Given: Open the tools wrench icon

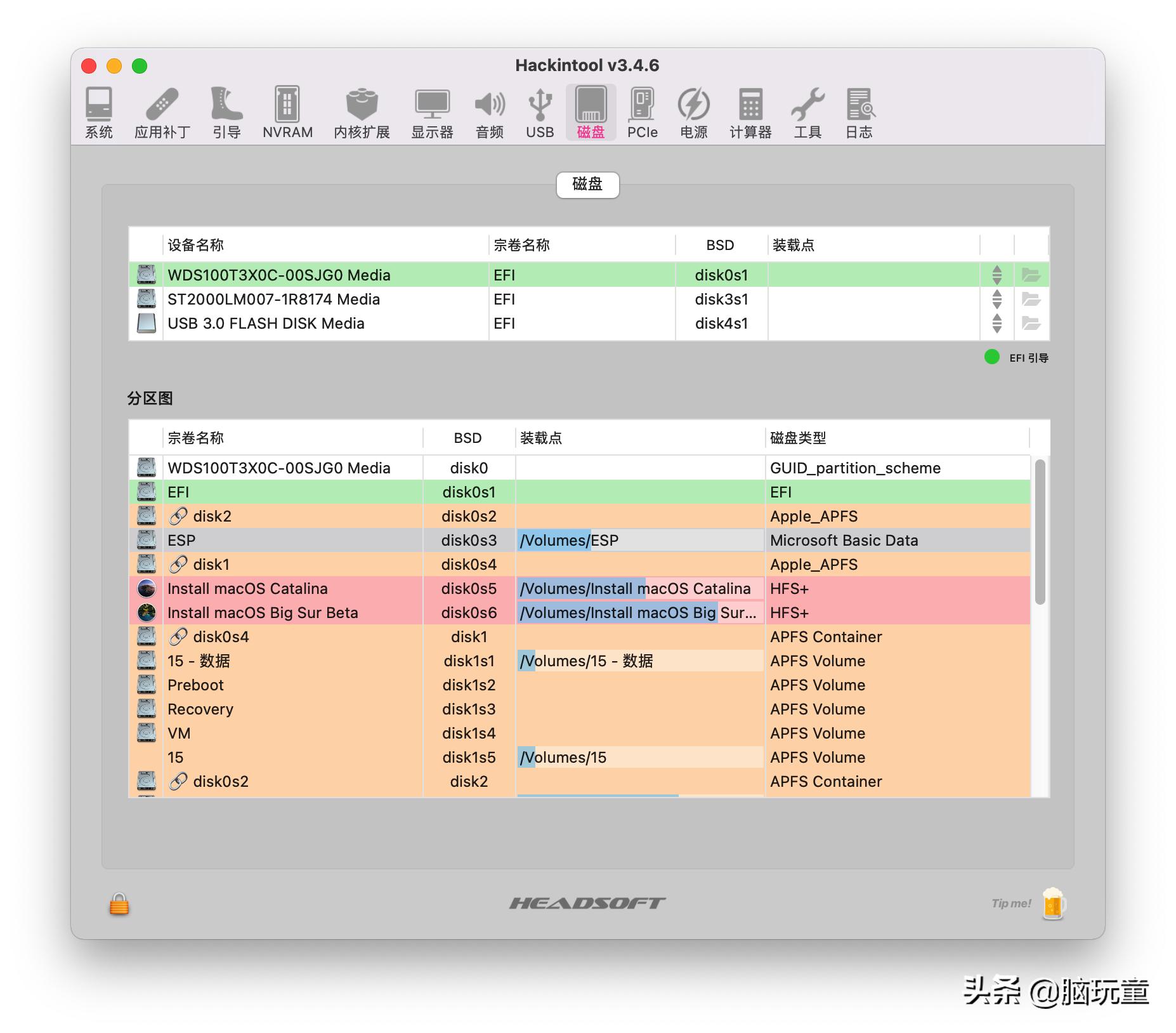Looking at the screenshot, I should pos(807,112).
